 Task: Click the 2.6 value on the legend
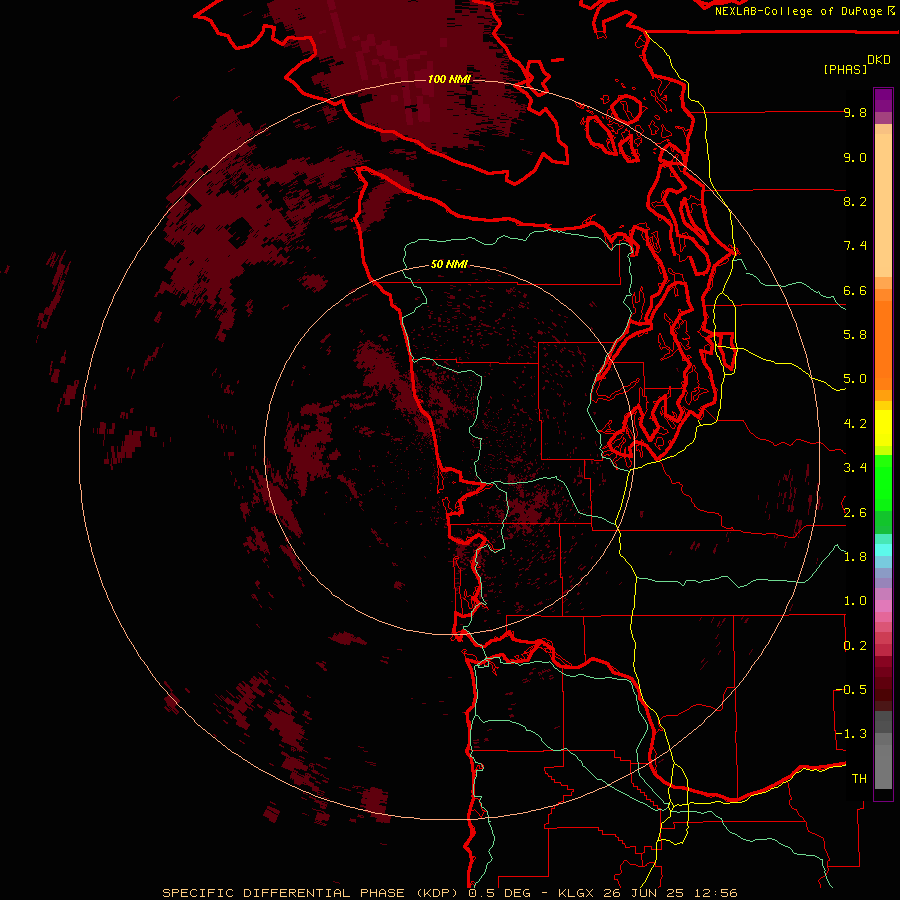855,512
